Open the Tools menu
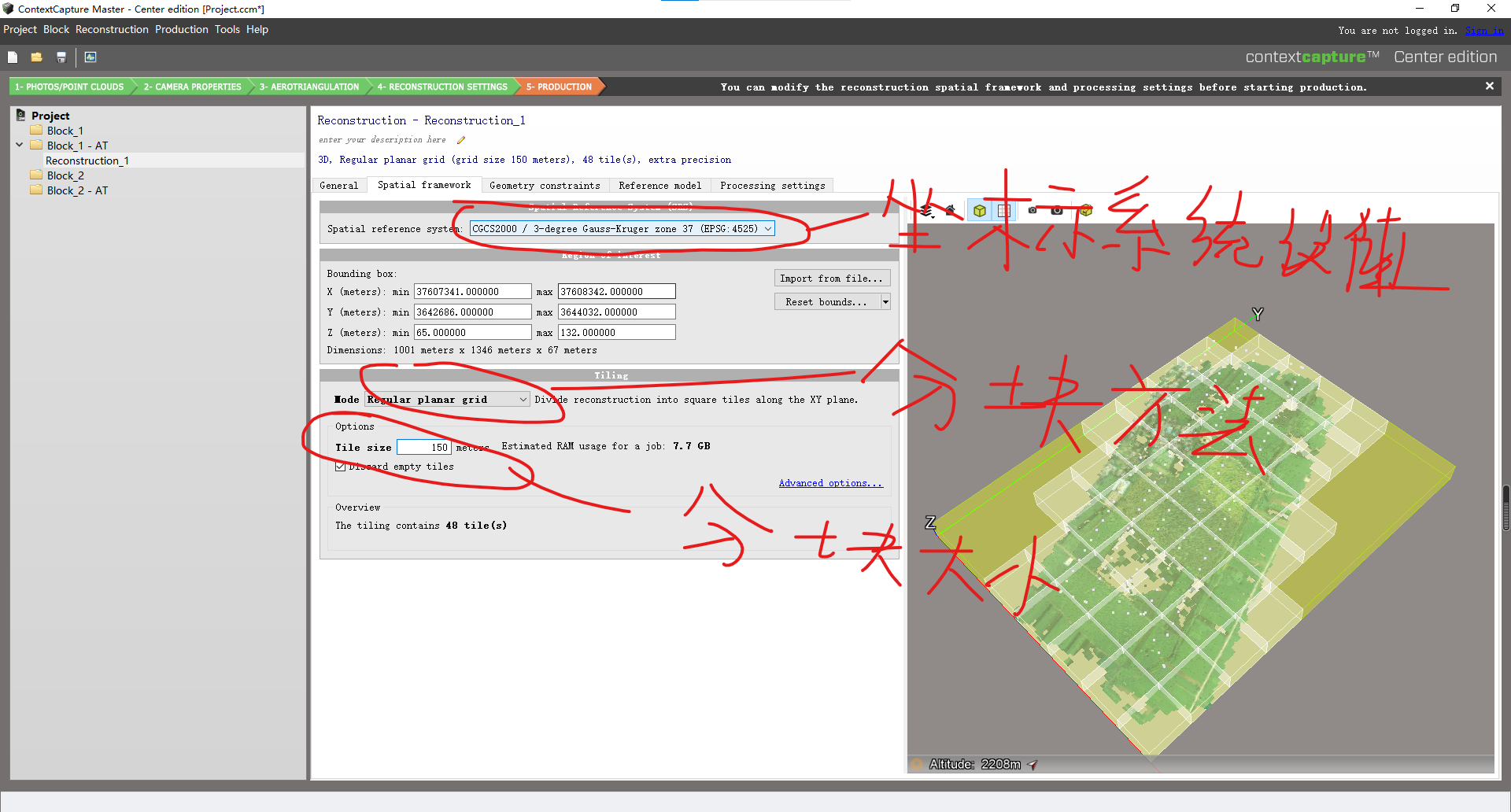The width and height of the screenshot is (1511, 812). pyautogui.click(x=227, y=29)
